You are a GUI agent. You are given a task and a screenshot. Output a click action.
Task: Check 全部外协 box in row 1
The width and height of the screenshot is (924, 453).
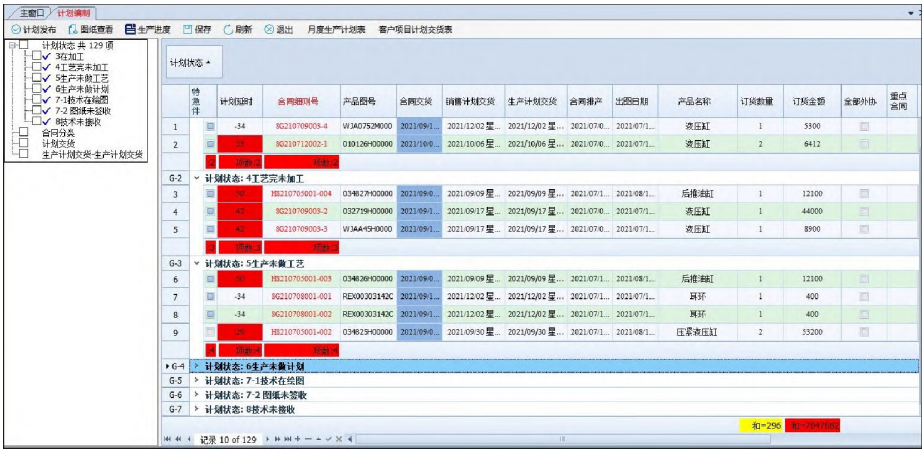coord(864,127)
